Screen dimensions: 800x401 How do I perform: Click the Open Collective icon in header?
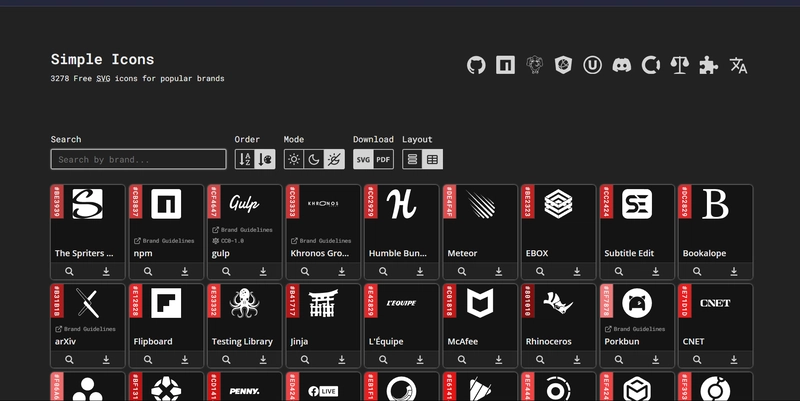tap(651, 65)
